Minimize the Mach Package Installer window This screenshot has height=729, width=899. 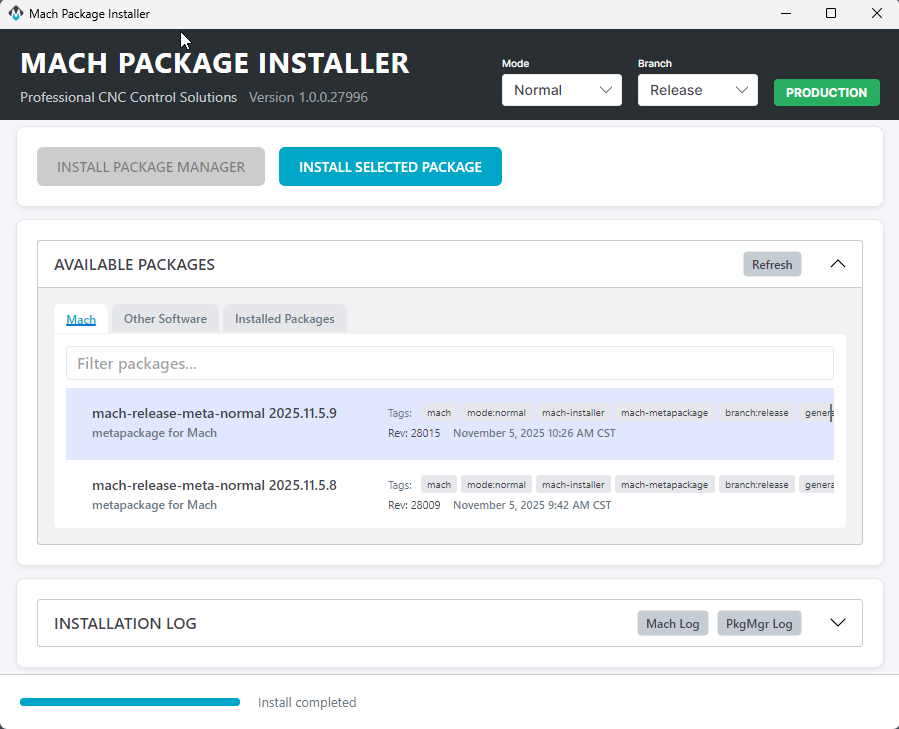[x=786, y=13]
